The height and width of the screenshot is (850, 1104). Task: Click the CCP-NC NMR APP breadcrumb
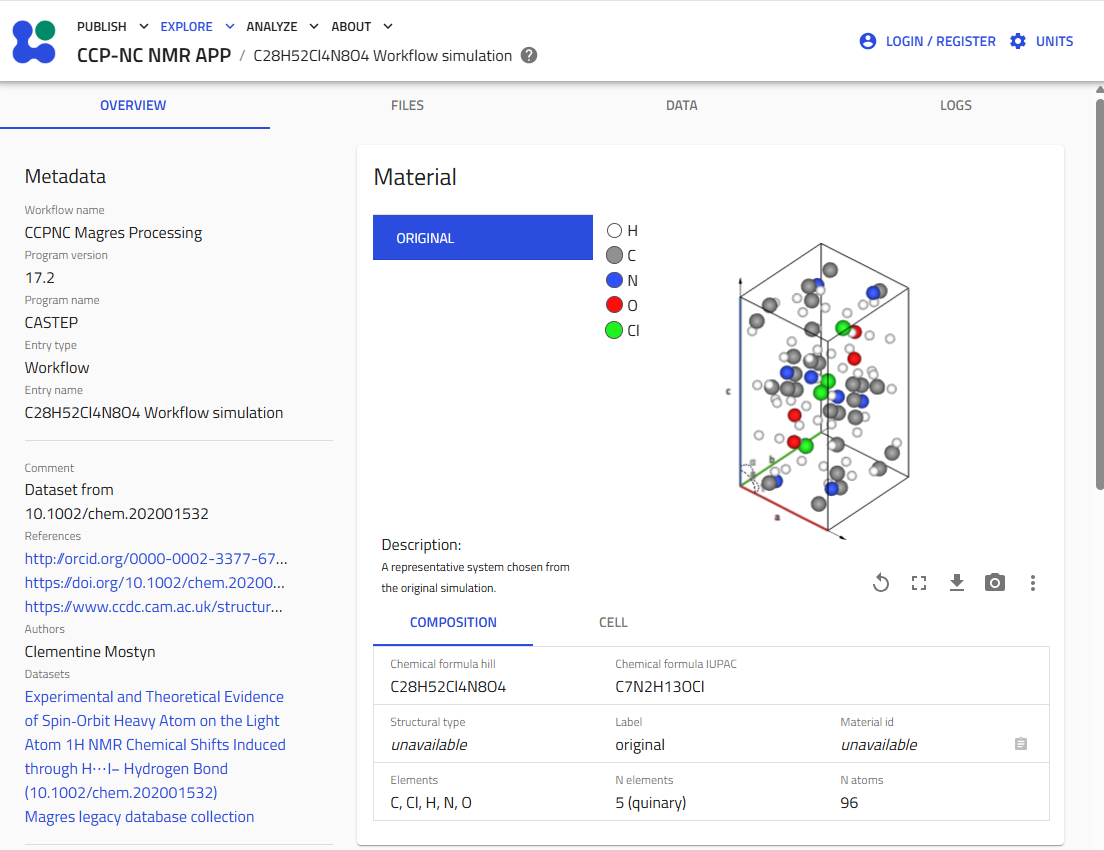[154, 56]
